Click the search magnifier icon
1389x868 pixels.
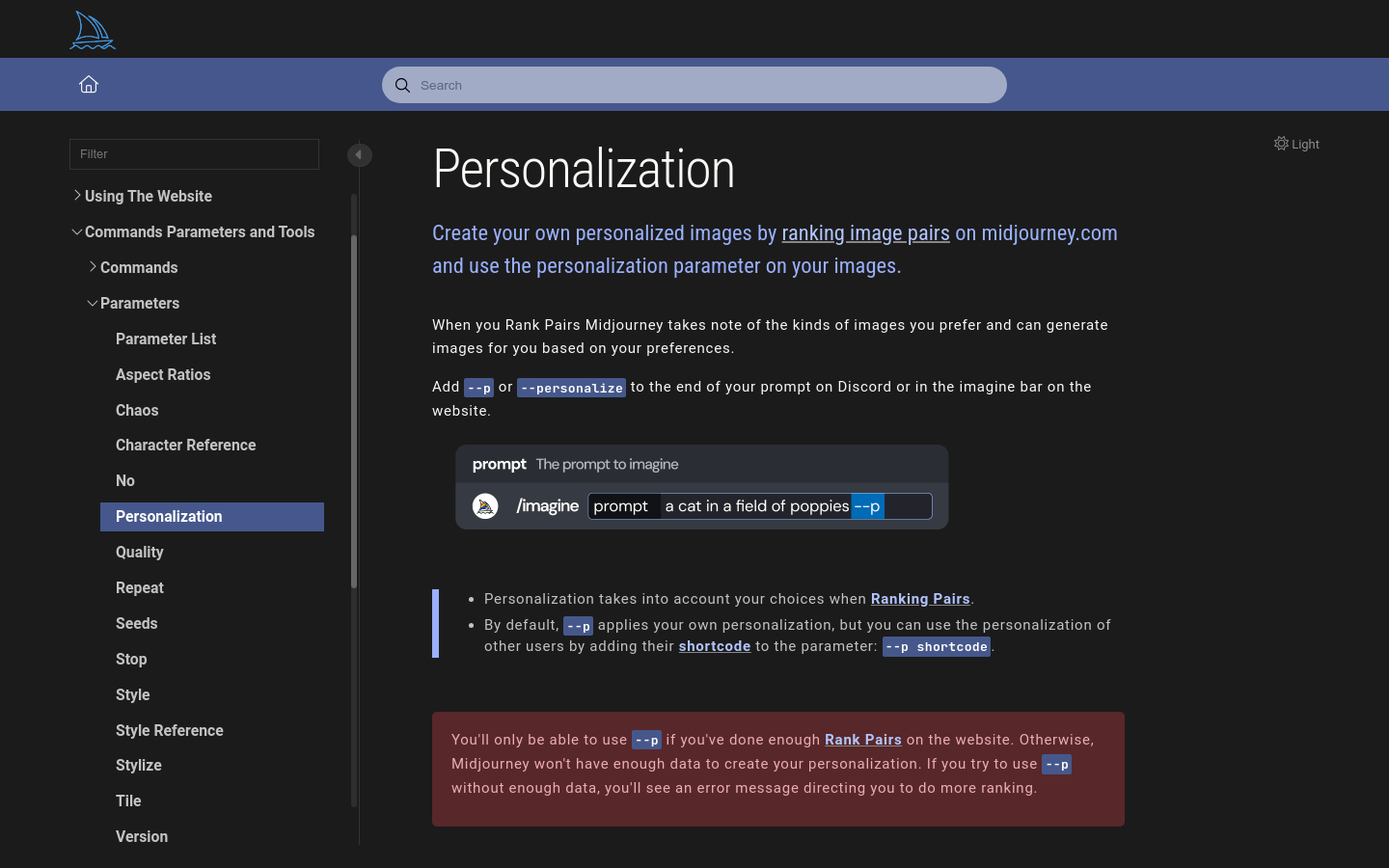402,85
